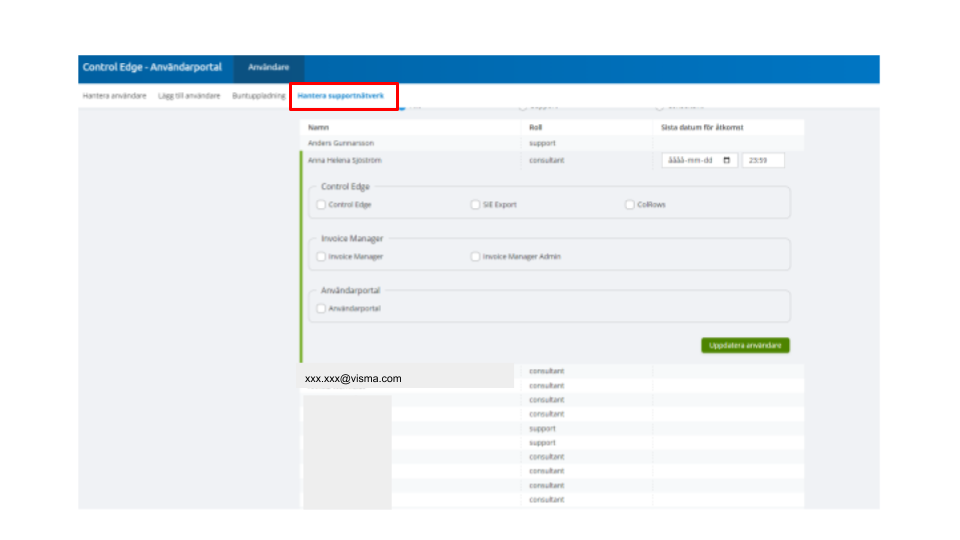Click the Namn column header
Screen dimensions: 960x540
point(318,127)
